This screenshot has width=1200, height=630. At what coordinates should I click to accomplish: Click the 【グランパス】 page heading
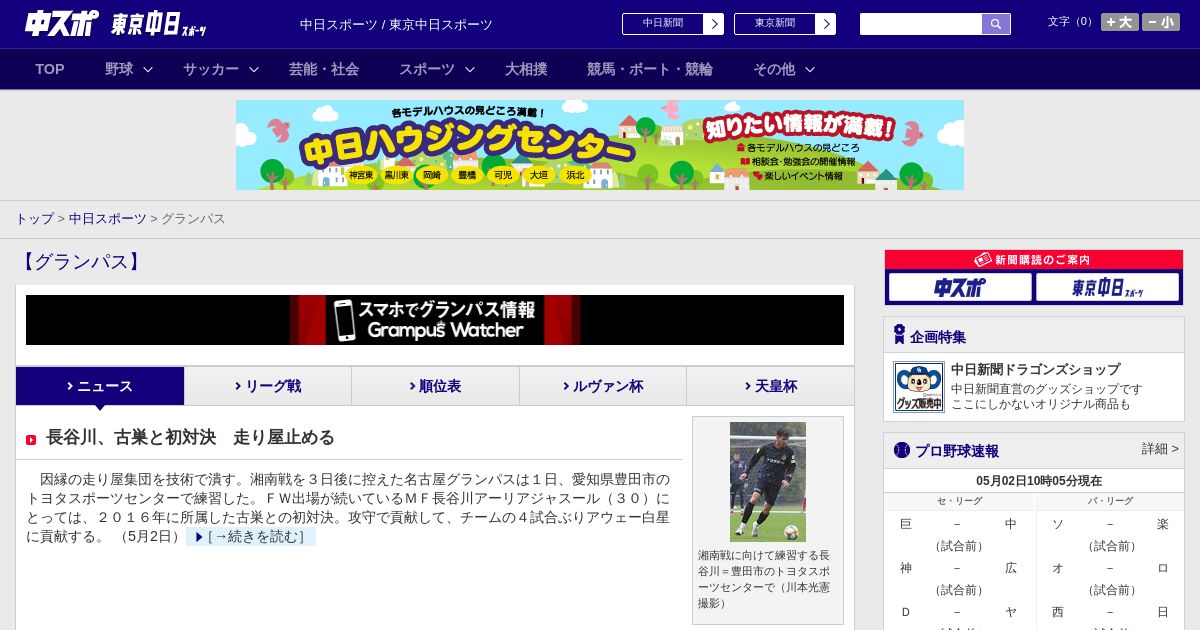pyautogui.click(x=81, y=262)
